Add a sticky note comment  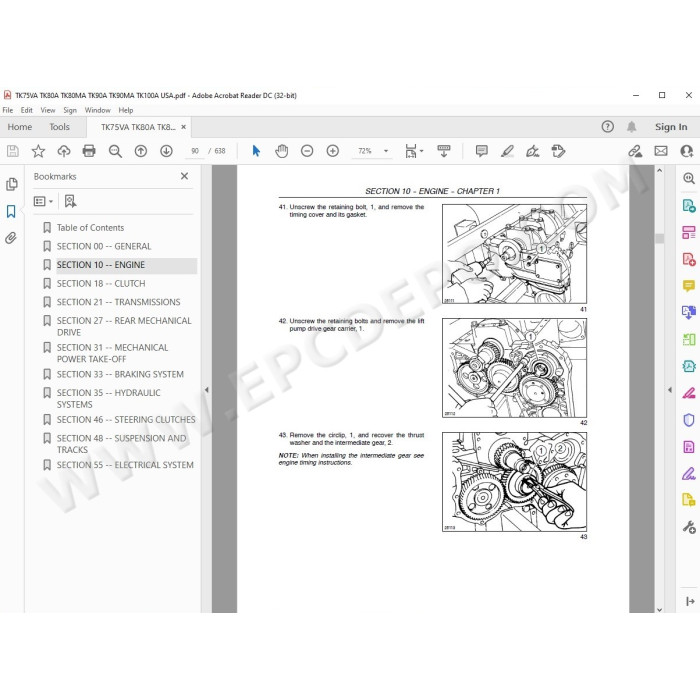tap(482, 151)
